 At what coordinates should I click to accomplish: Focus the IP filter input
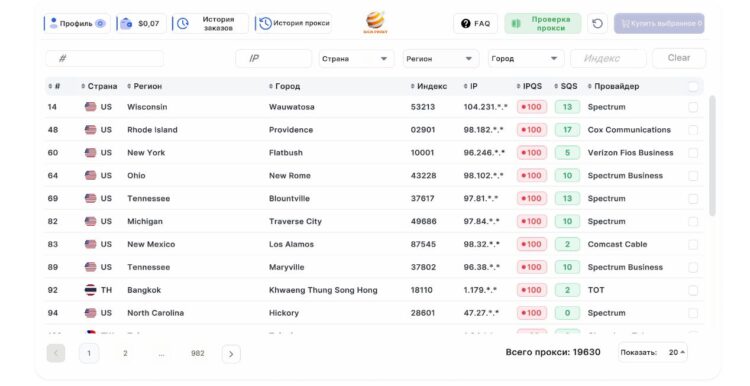[274, 58]
